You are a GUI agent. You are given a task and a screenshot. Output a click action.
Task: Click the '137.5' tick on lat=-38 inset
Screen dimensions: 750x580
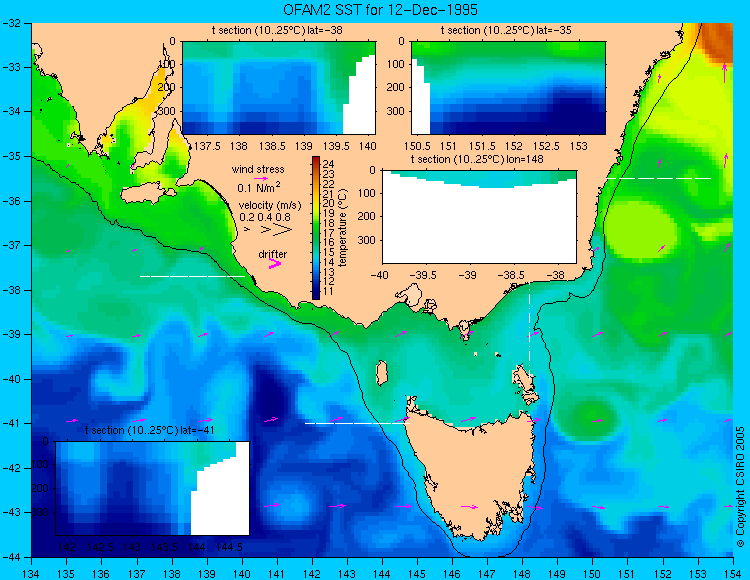[207, 146]
